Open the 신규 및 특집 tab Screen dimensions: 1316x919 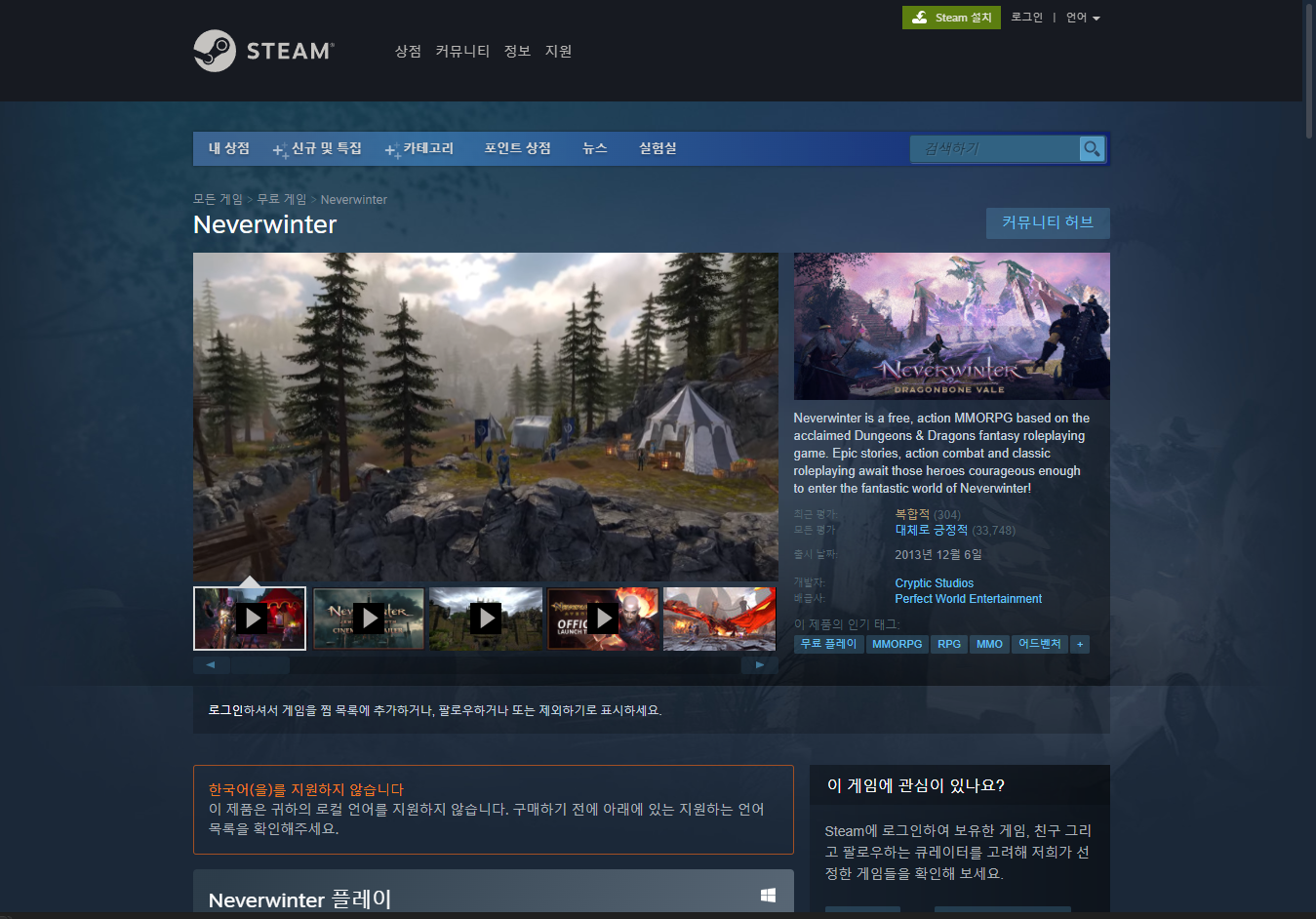click(318, 148)
